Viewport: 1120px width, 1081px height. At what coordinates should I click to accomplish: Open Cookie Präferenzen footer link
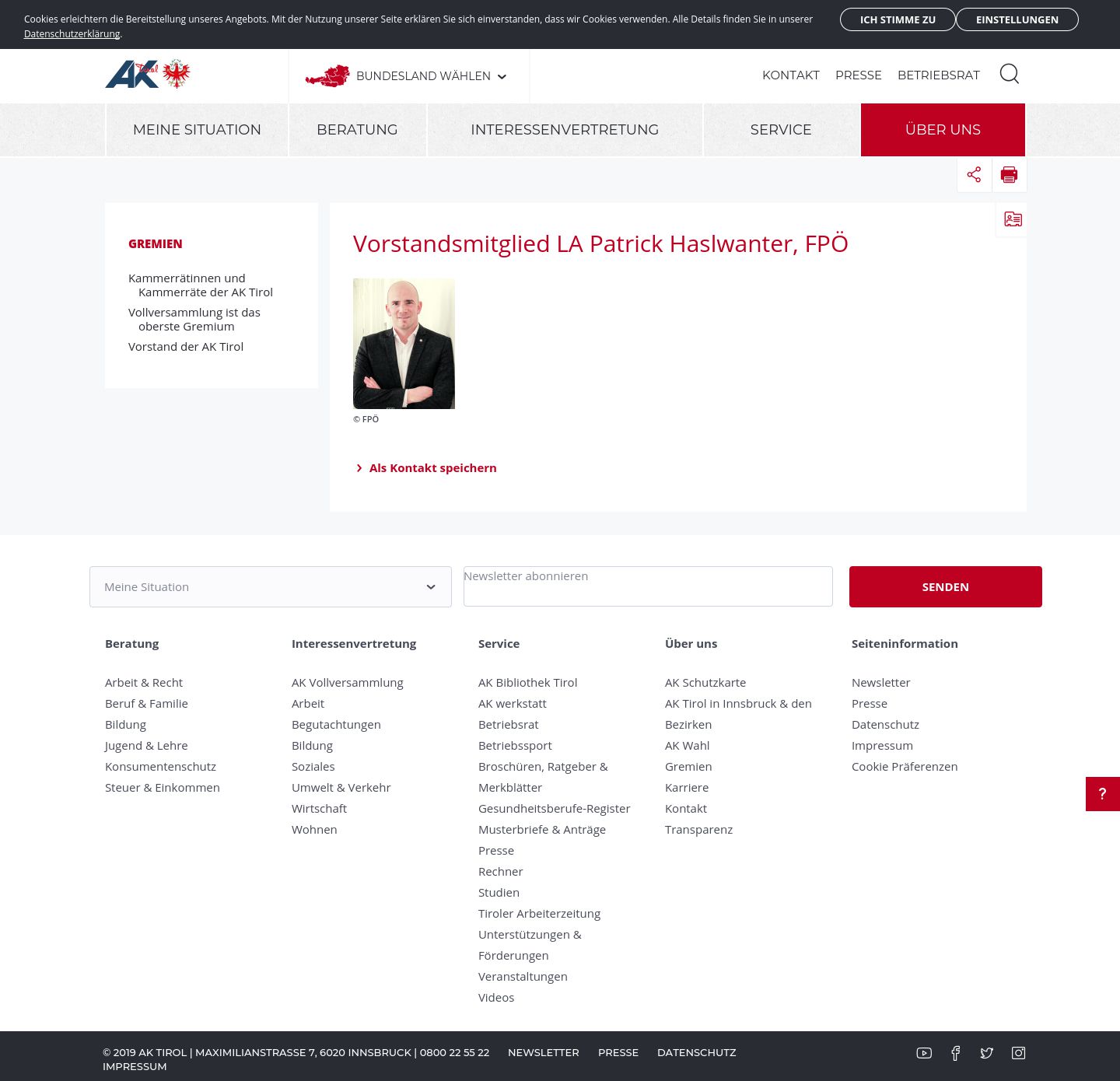905,766
